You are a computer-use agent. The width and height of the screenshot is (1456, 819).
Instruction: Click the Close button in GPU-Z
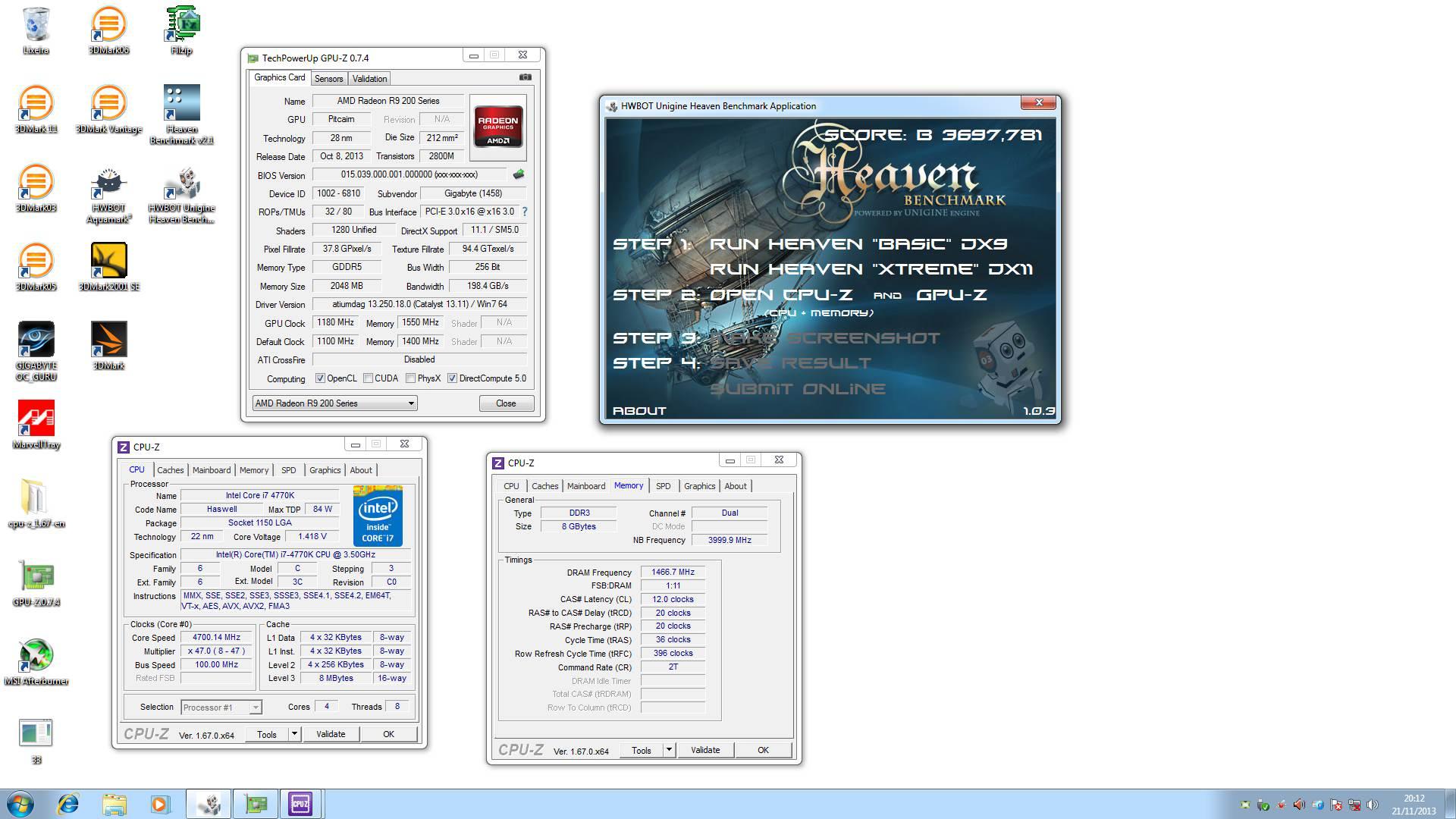click(506, 403)
